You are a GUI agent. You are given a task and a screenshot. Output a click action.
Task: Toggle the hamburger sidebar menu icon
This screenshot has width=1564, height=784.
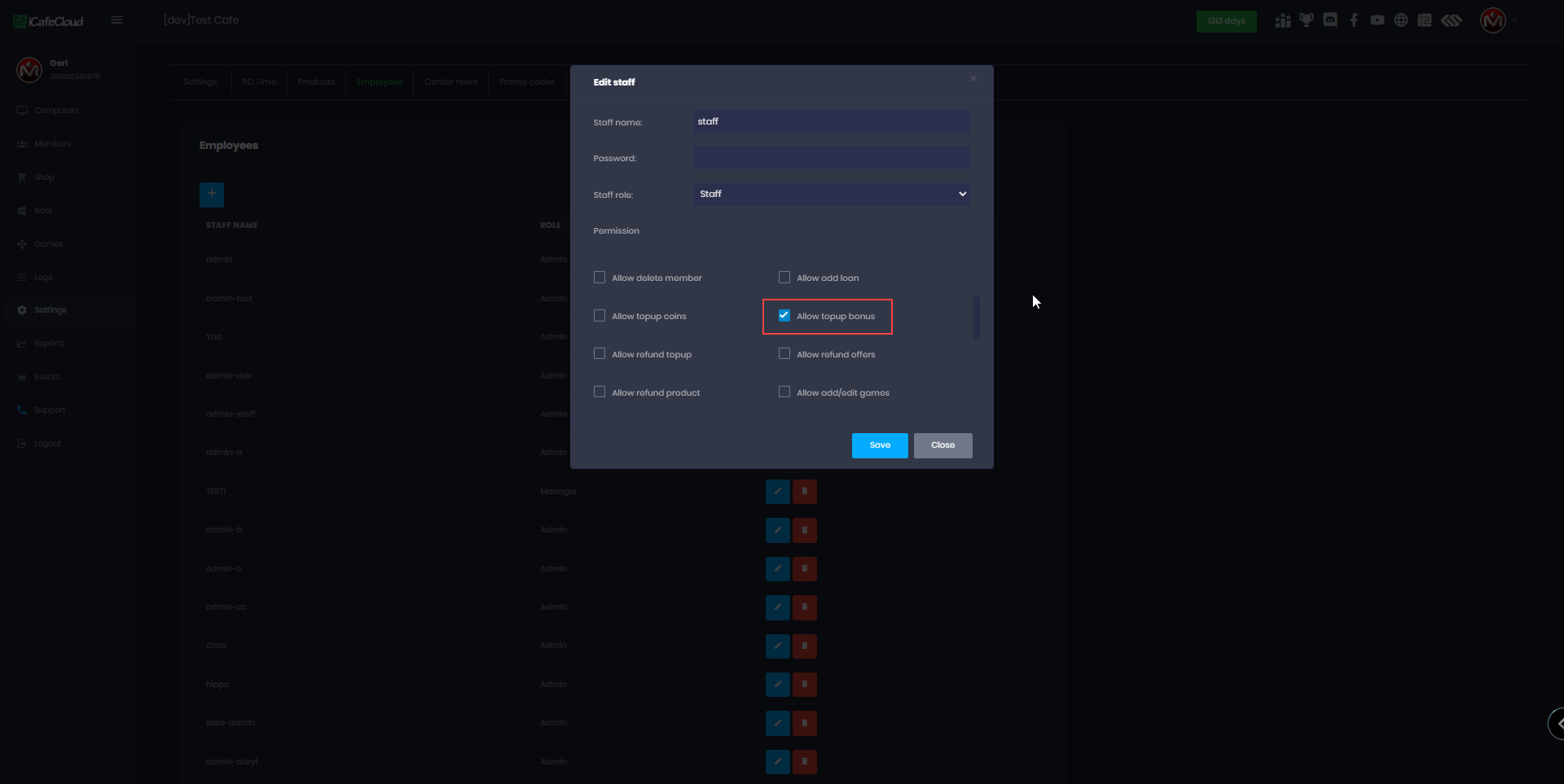(x=117, y=20)
